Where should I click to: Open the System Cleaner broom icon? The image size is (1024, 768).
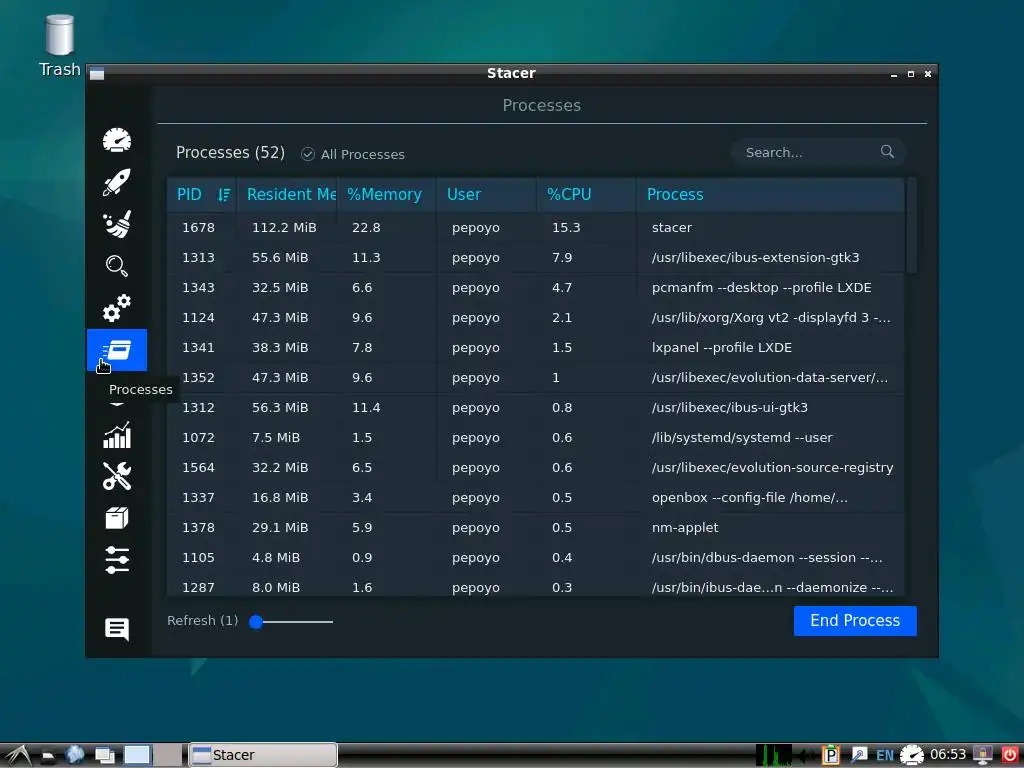point(117,224)
